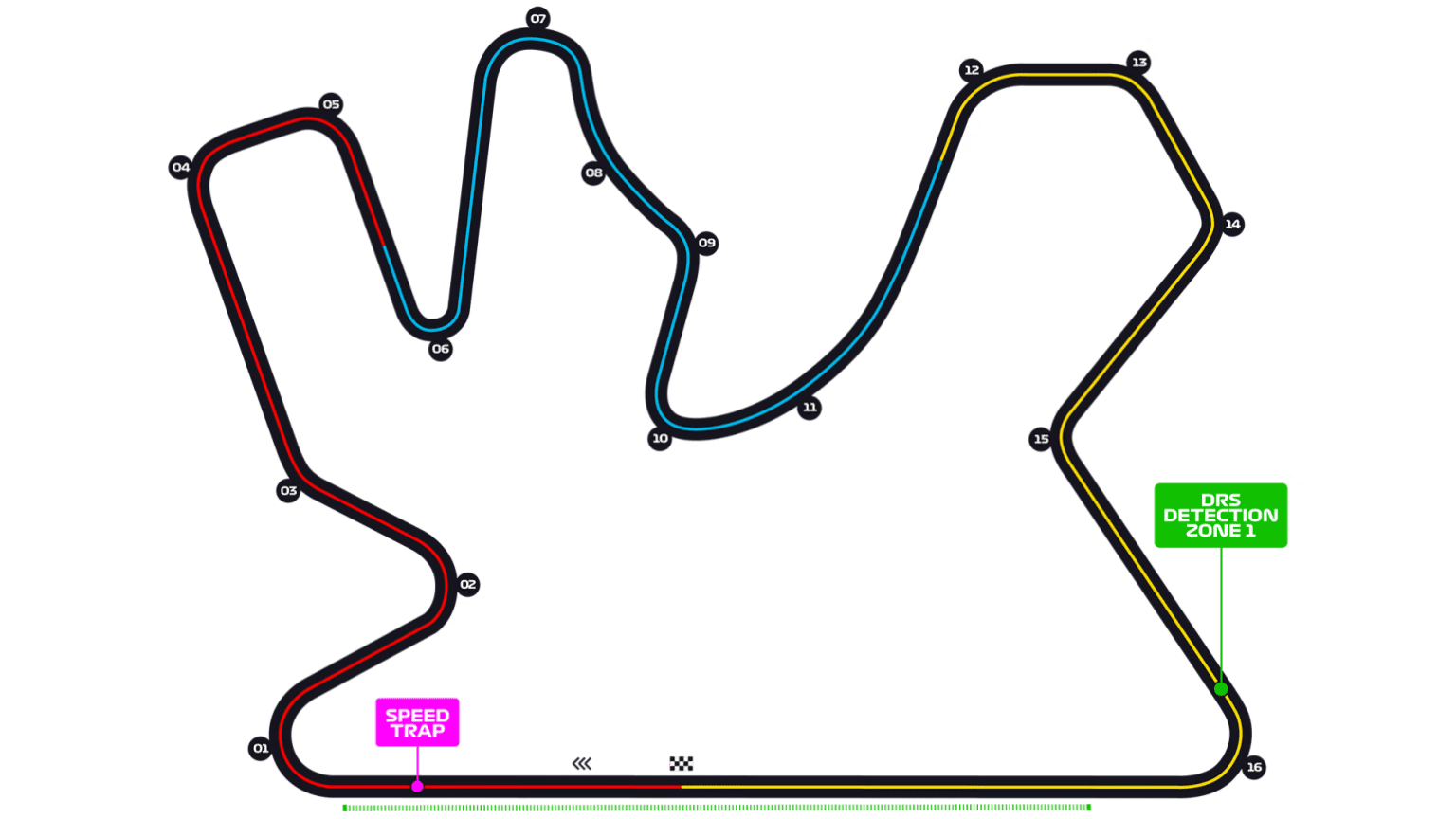
Task: Click the turn 05 marker
Action: [331, 104]
